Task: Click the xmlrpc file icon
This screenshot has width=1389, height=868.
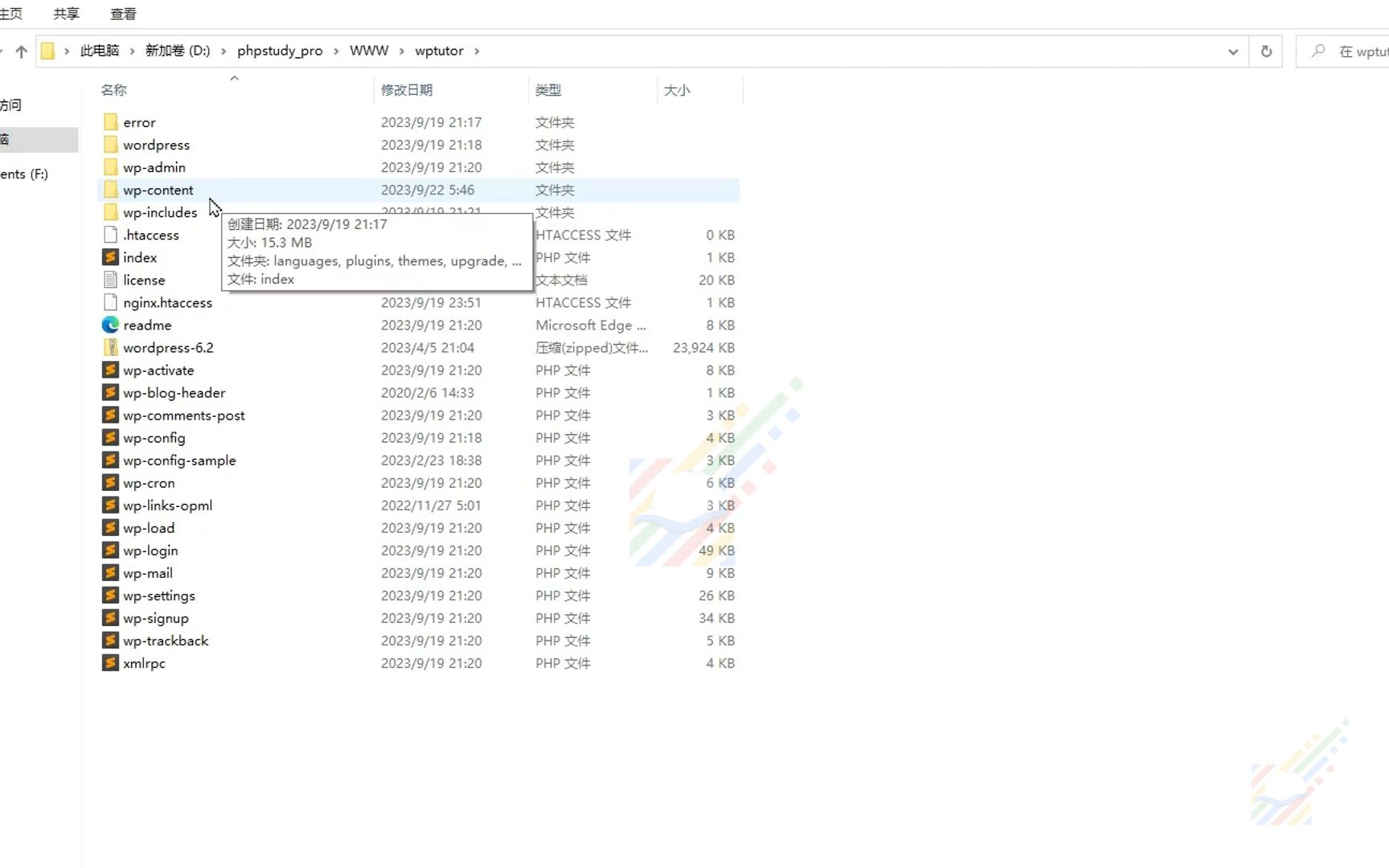Action: [111, 662]
